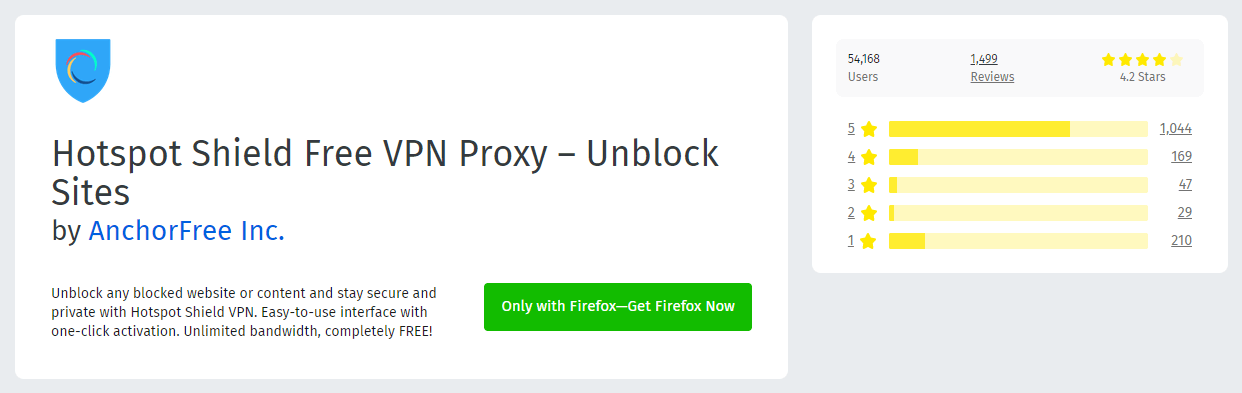Screen dimensions: 1242x393
Task: Click the four-star rating bar
Action: 1018,157
